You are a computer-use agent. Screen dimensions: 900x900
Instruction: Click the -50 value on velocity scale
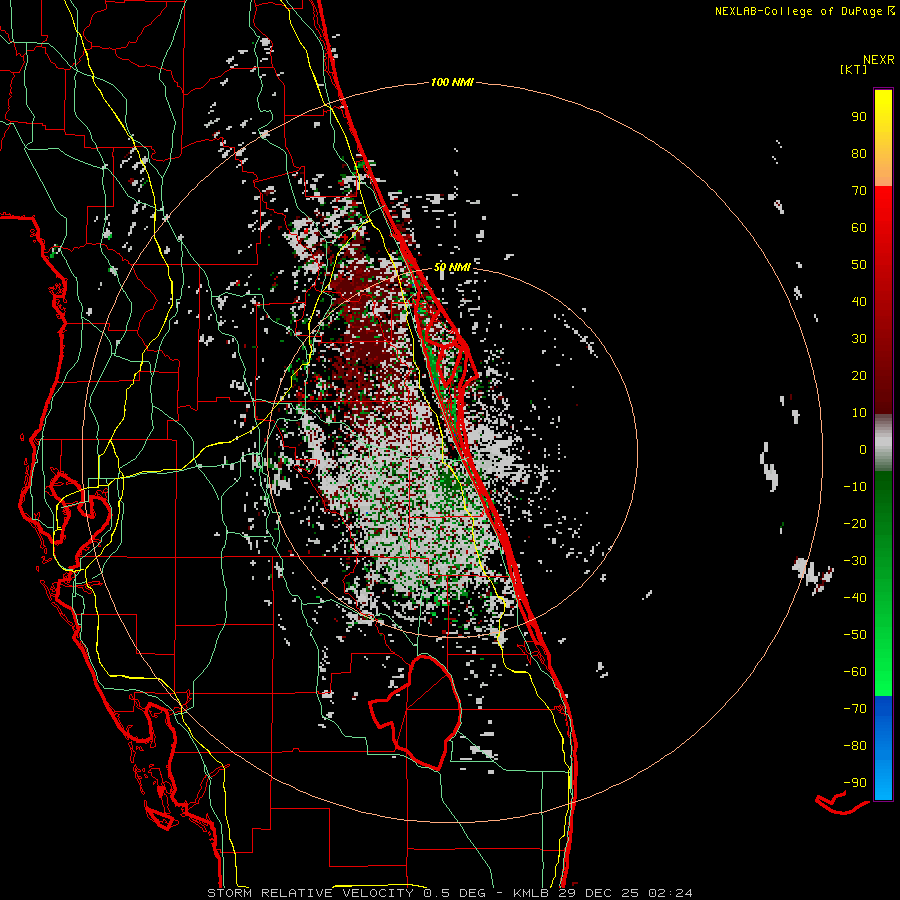pos(855,635)
